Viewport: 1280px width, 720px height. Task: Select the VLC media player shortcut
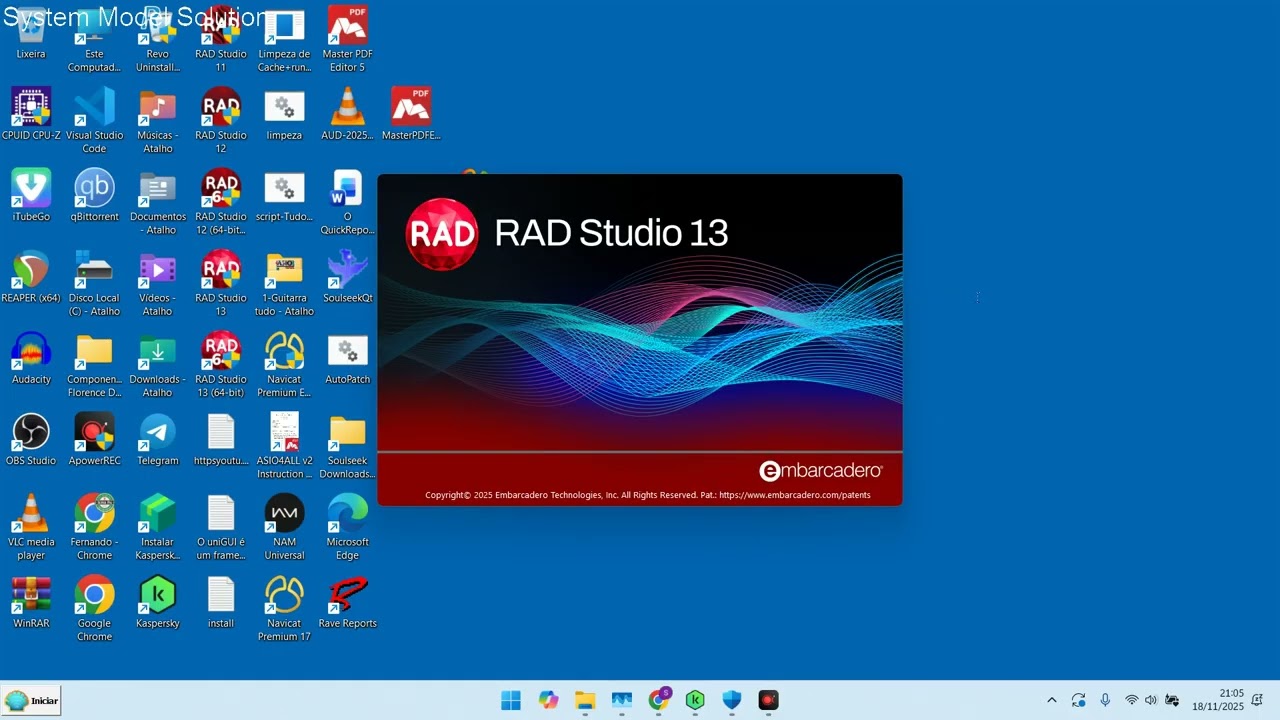pyautogui.click(x=31, y=526)
